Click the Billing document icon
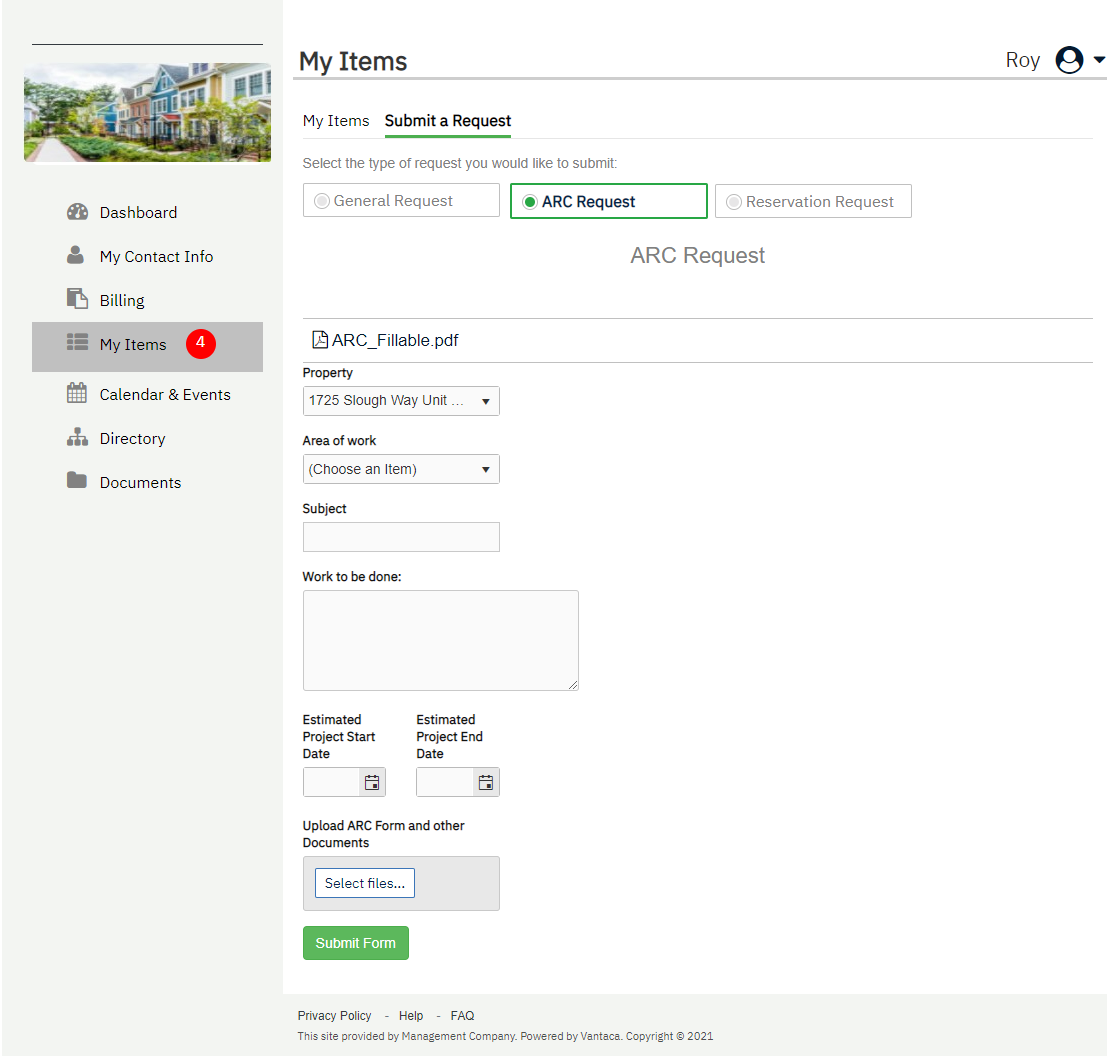This screenshot has height=1056, width=1107. pyautogui.click(x=77, y=299)
